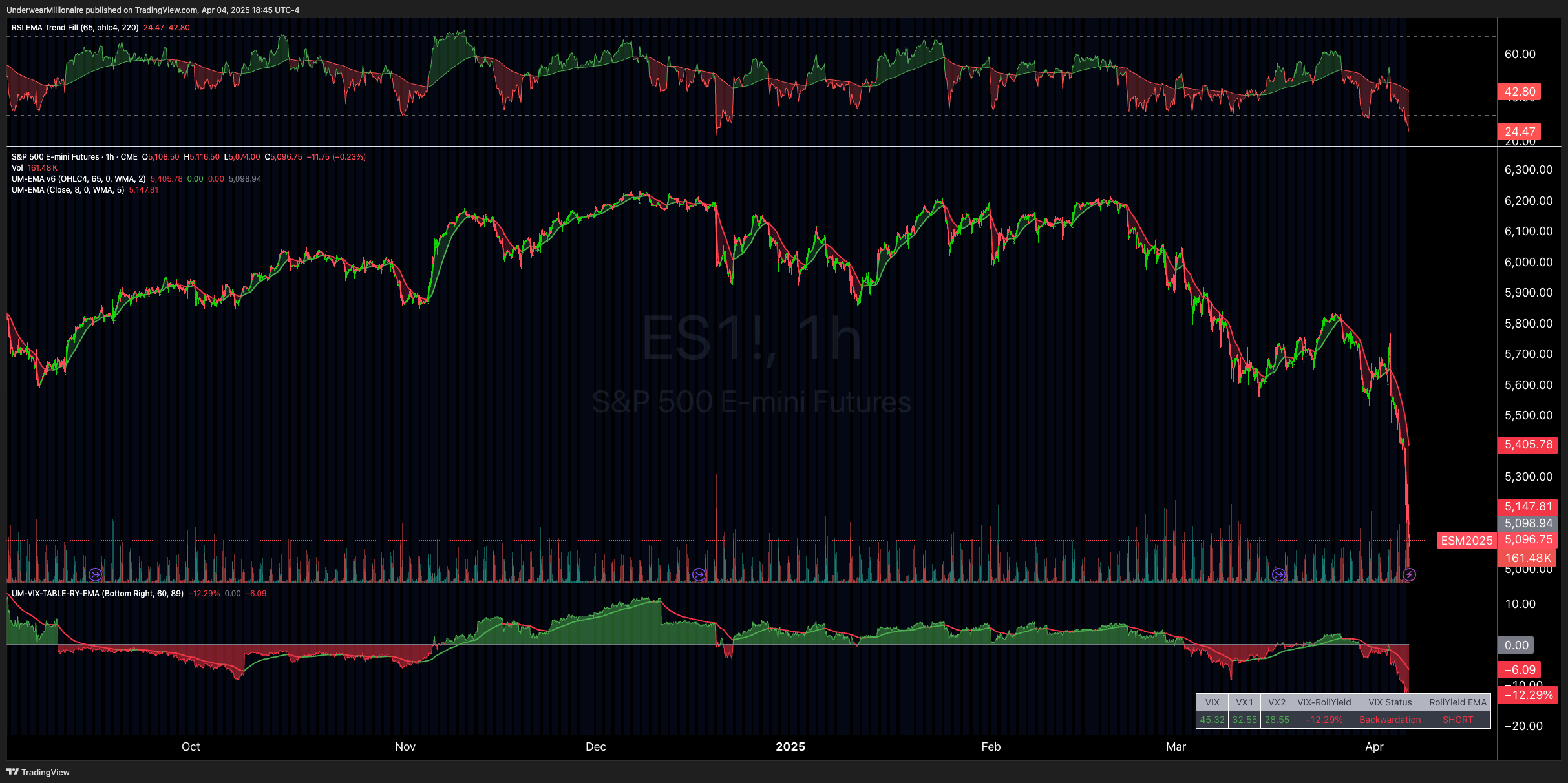Click the 2025 label on the time axis
The width and height of the screenshot is (1568, 783).
point(790,747)
